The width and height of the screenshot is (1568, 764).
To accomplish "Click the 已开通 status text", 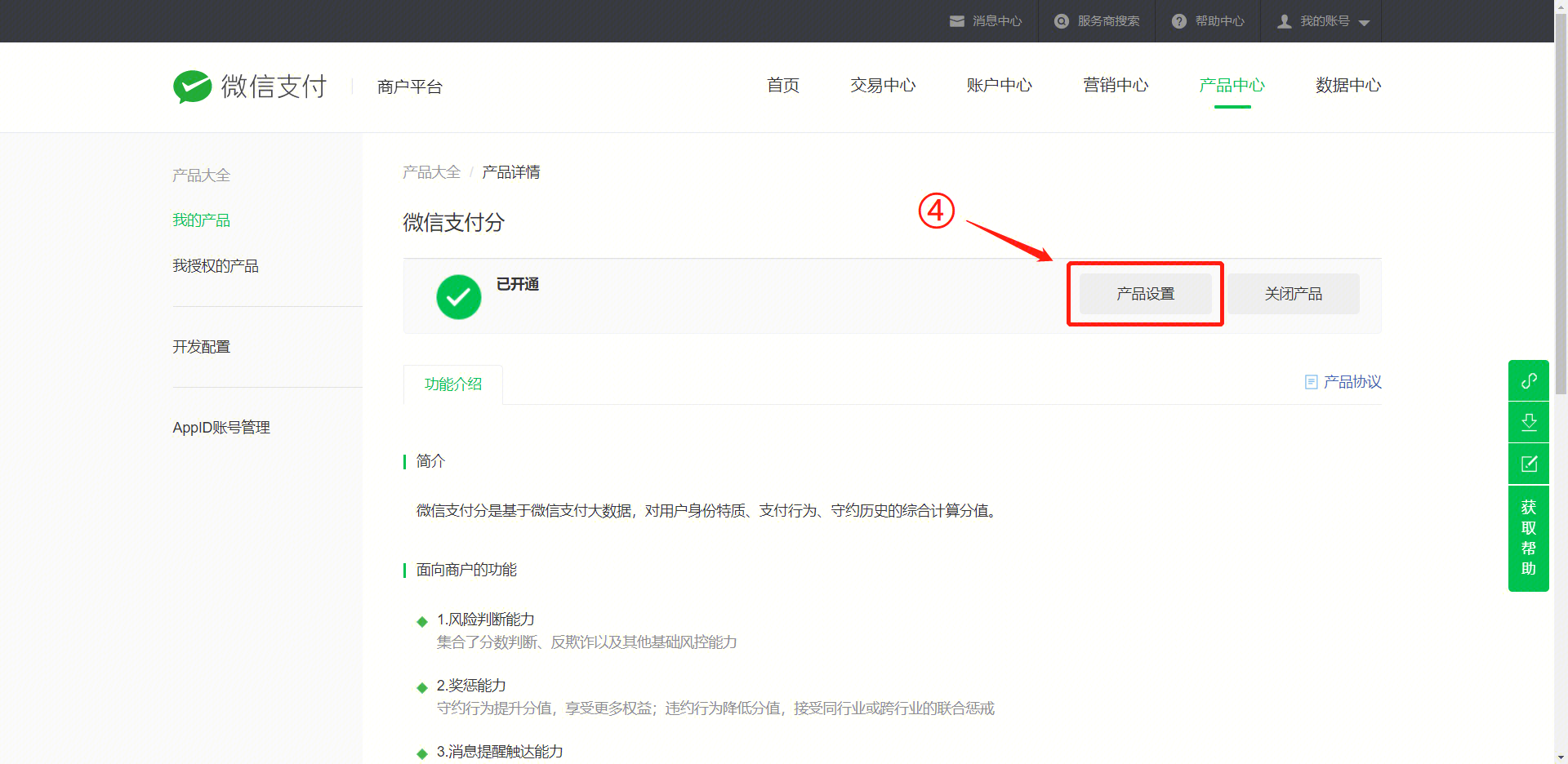I will click(518, 284).
